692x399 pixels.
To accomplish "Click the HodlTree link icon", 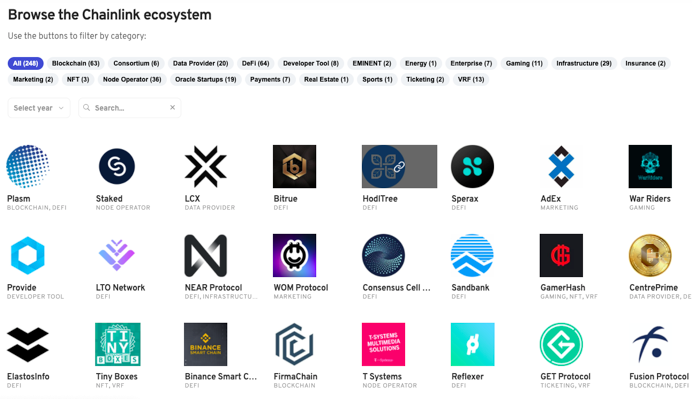I will pos(399,167).
